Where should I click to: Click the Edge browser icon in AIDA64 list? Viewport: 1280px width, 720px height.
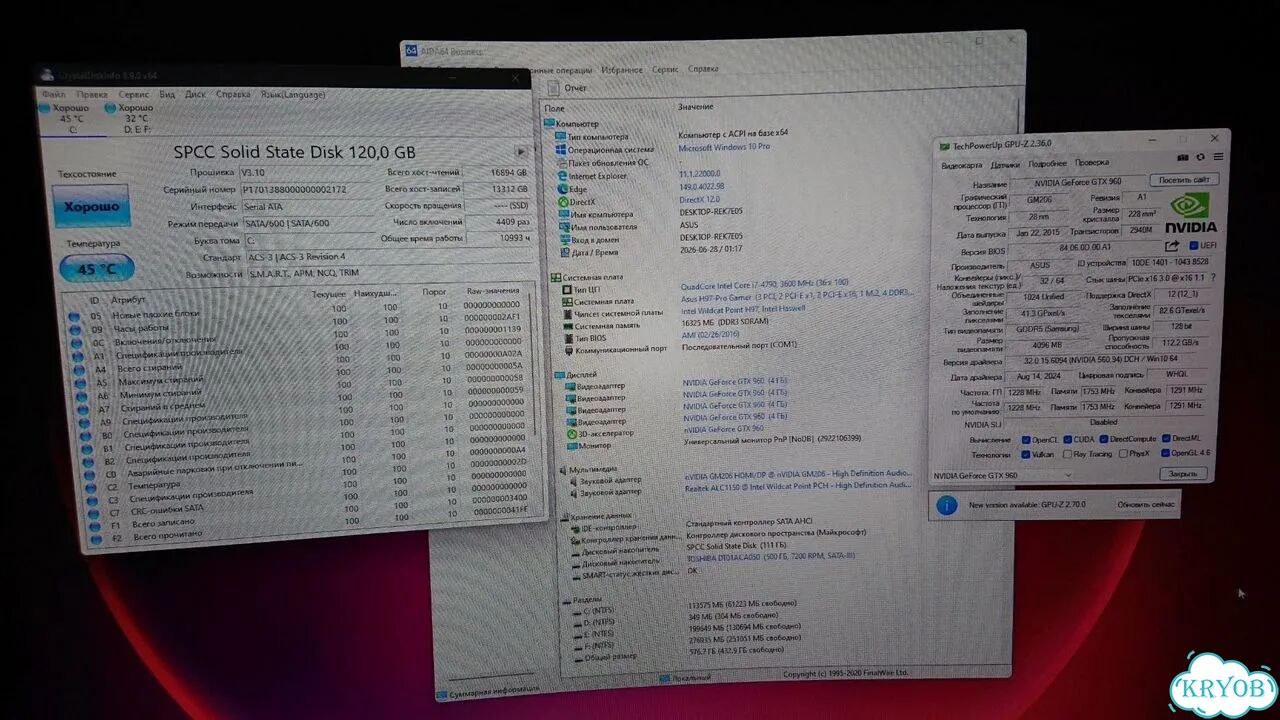pos(562,189)
